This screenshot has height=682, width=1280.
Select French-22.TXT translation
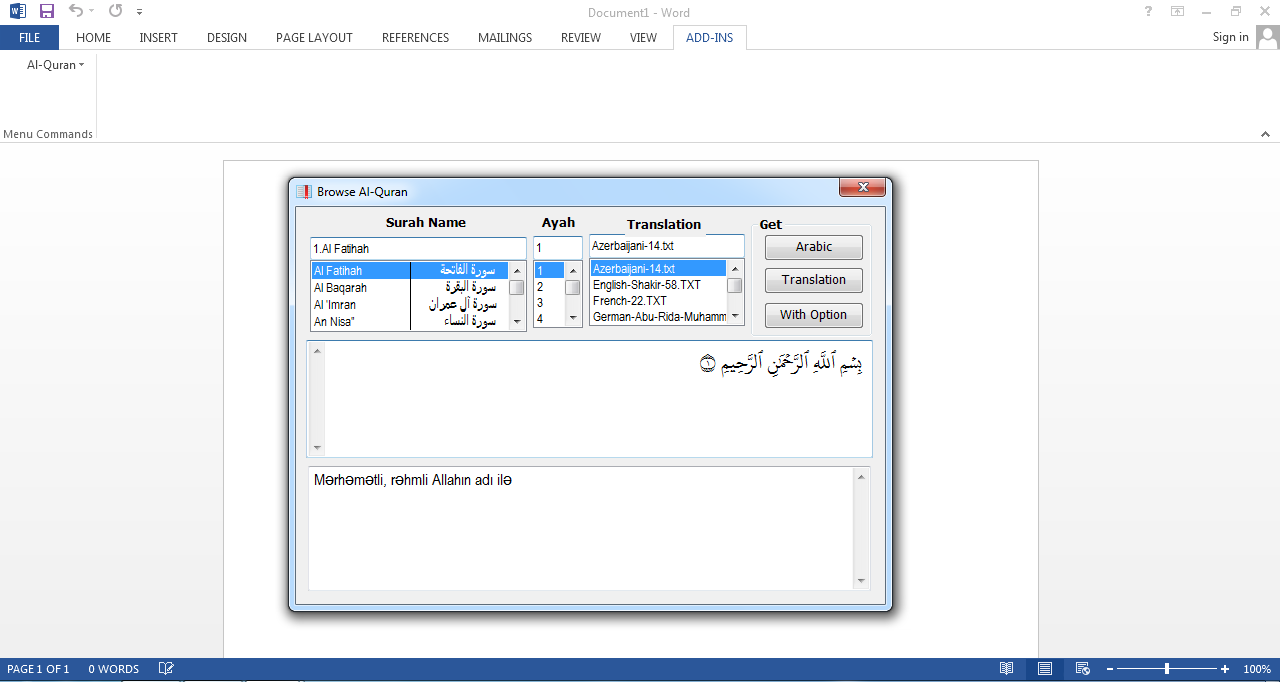658,300
